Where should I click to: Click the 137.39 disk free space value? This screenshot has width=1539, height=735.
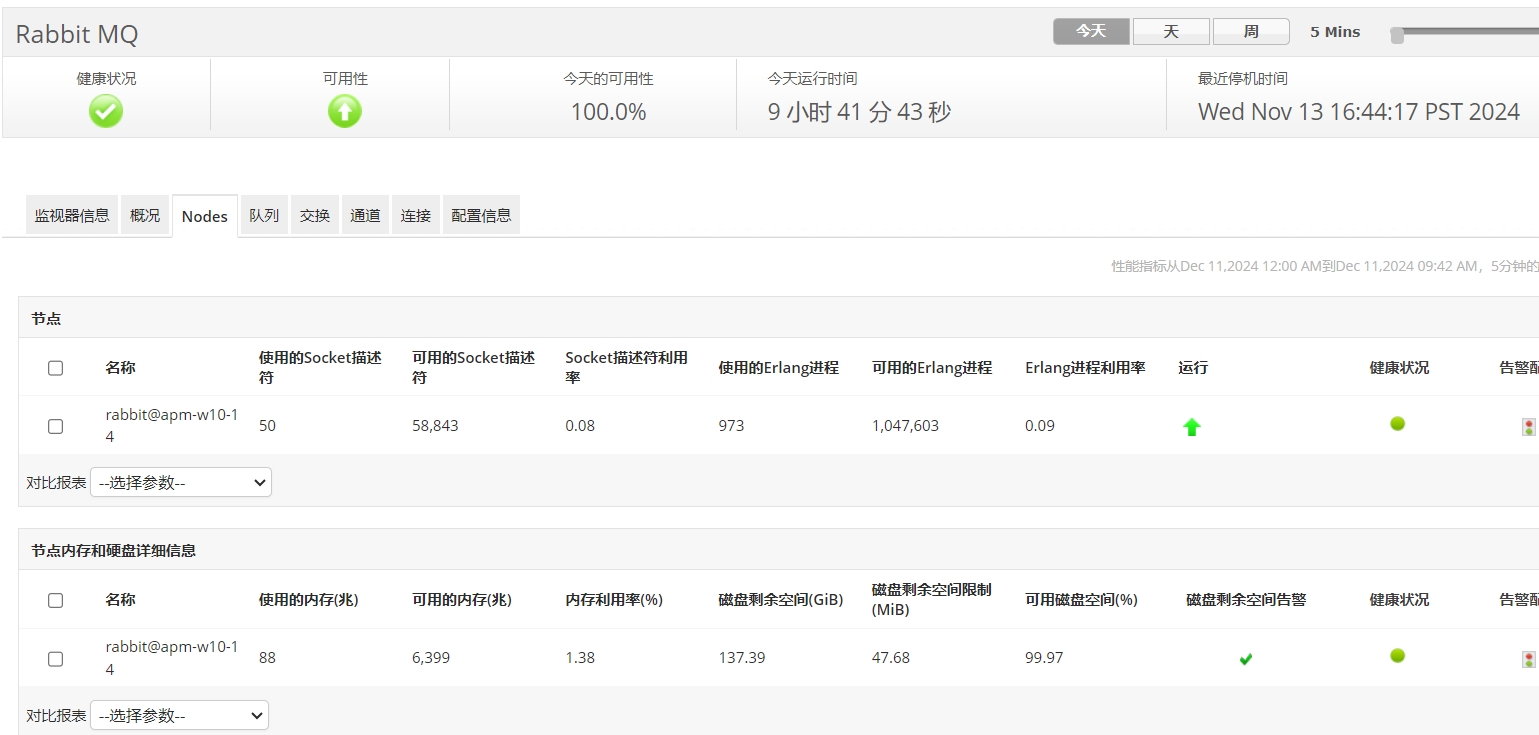tap(742, 658)
